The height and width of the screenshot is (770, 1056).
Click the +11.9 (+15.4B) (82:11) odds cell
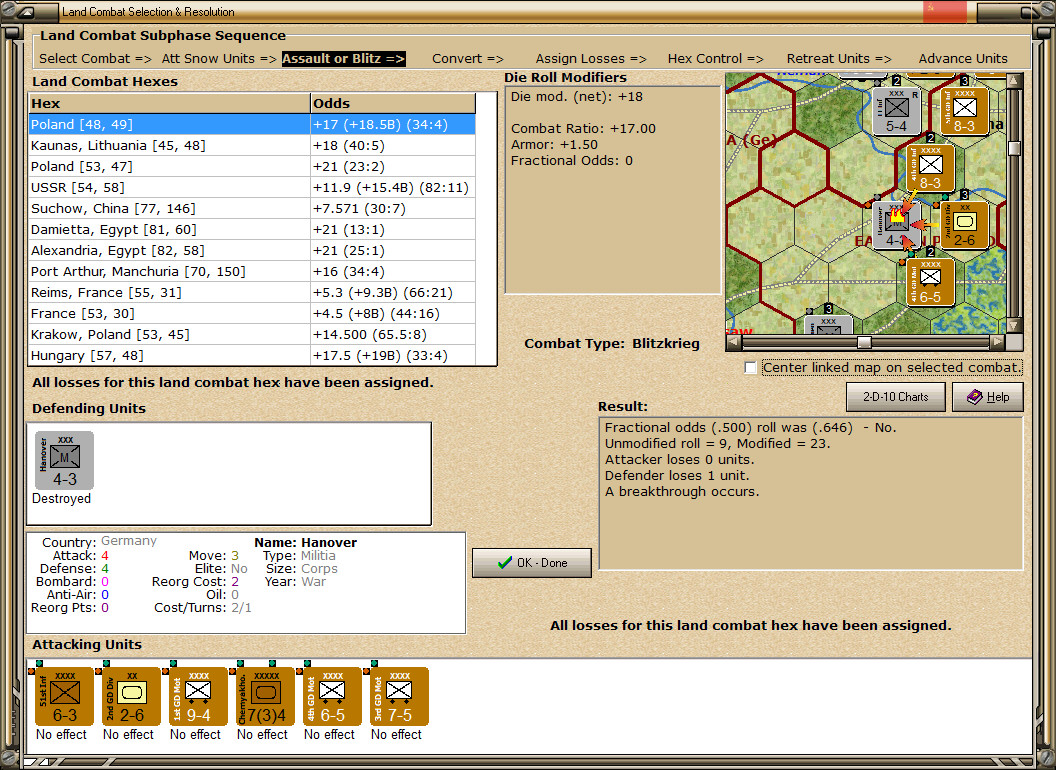(x=393, y=187)
